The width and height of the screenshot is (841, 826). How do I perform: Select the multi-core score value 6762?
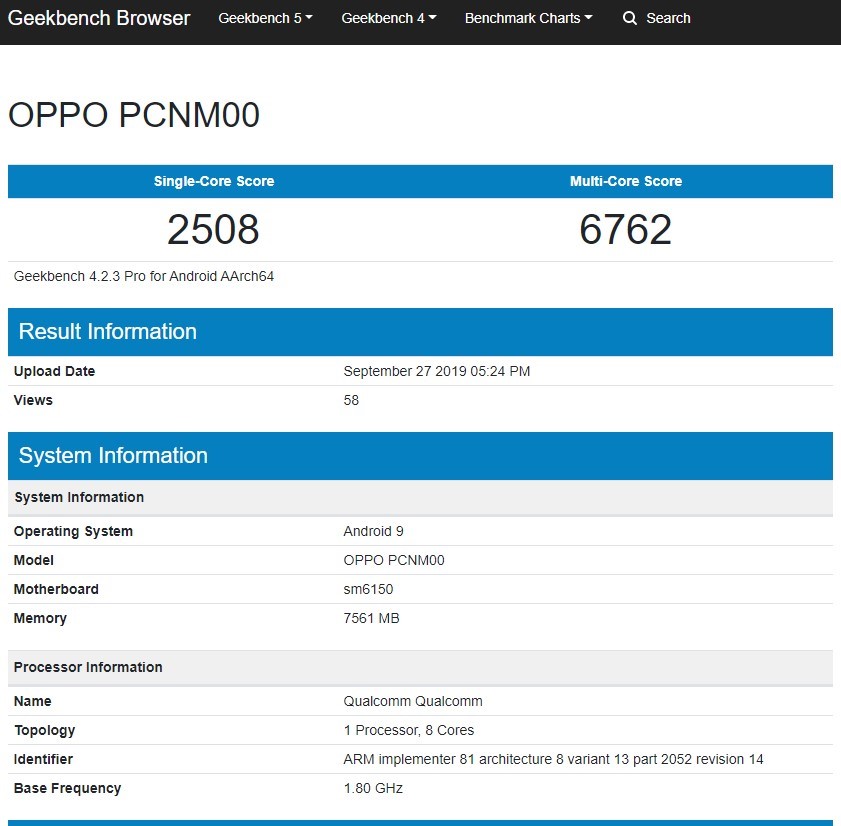coord(625,230)
